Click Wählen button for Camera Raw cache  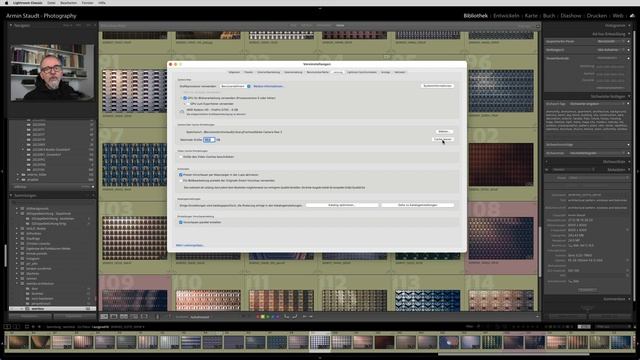pyautogui.click(x=444, y=131)
